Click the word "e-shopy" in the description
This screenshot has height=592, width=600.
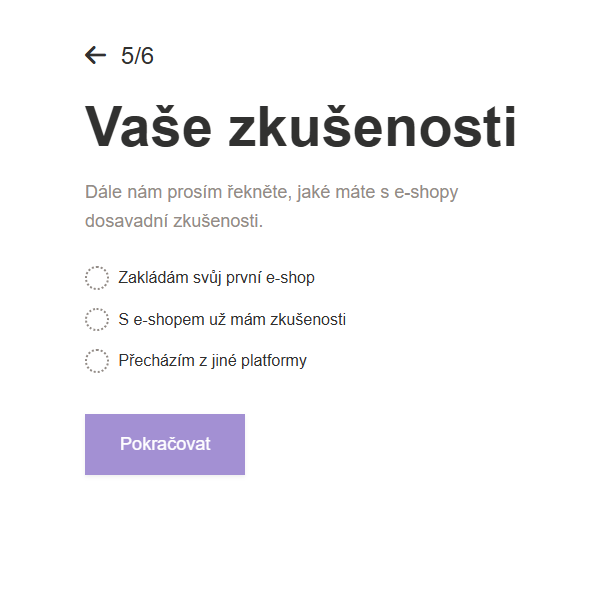[426, 191]
